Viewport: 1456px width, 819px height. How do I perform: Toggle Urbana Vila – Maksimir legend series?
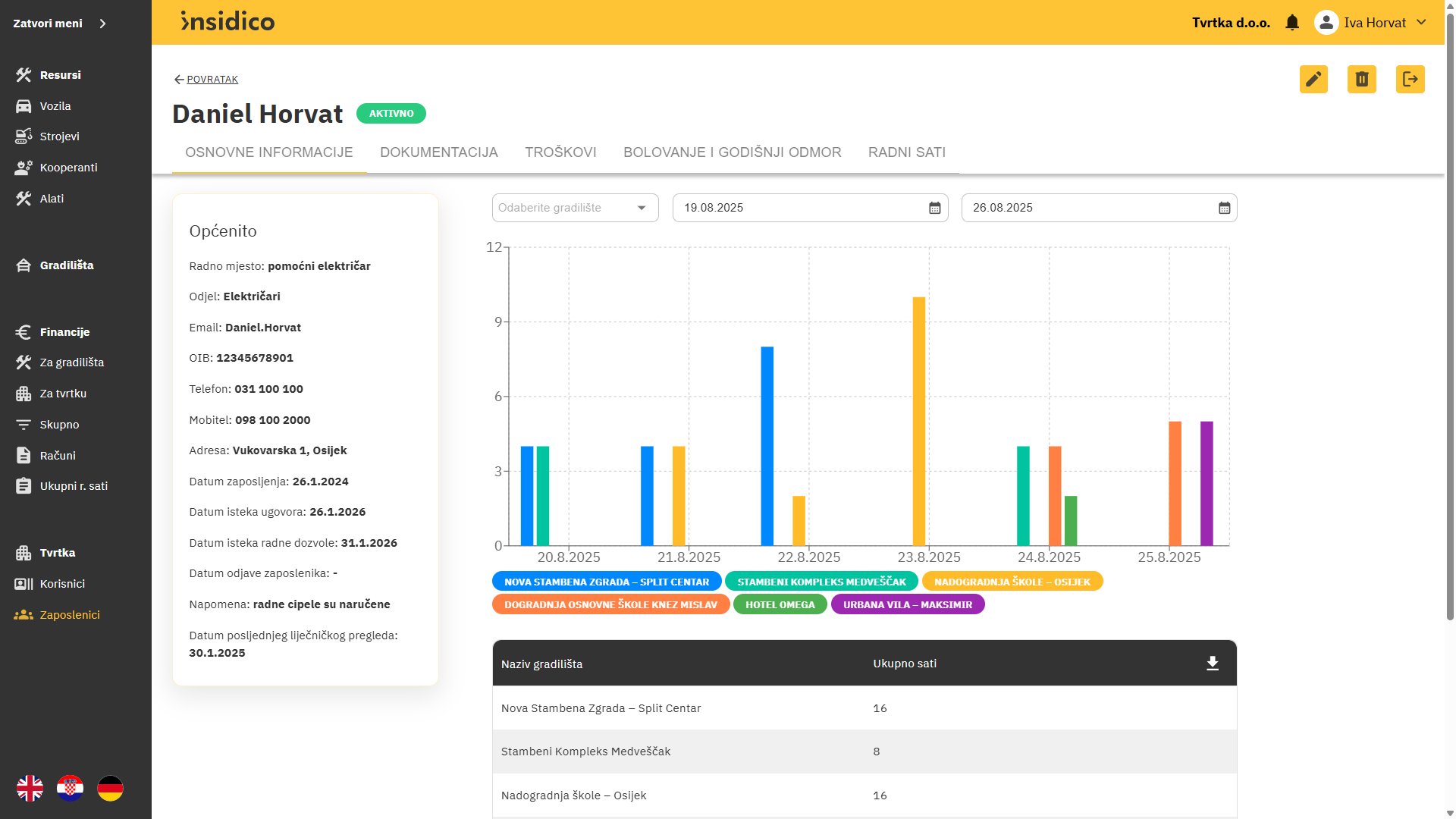[x=907, y=604]
